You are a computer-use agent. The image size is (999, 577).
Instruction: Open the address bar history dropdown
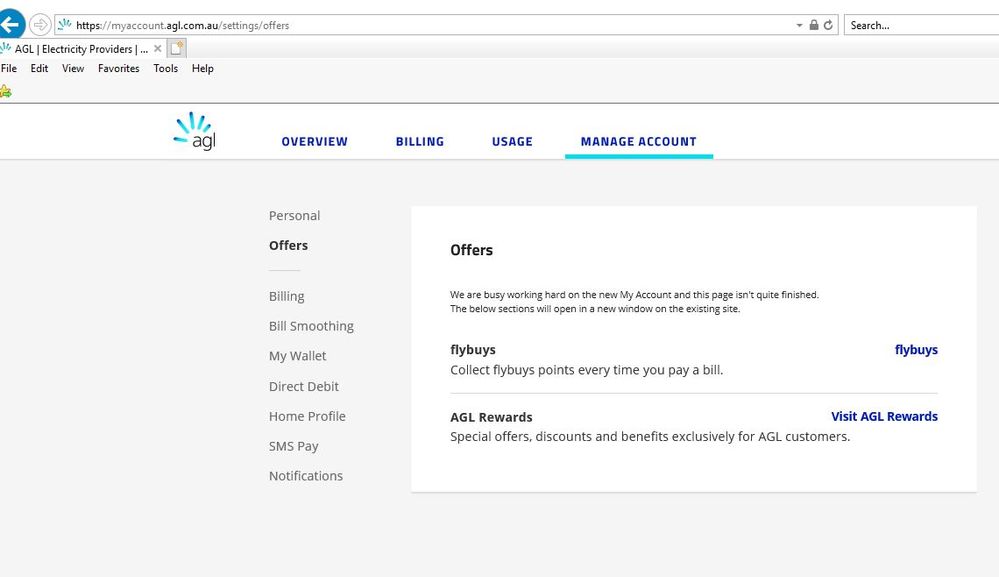click(798, 24)
